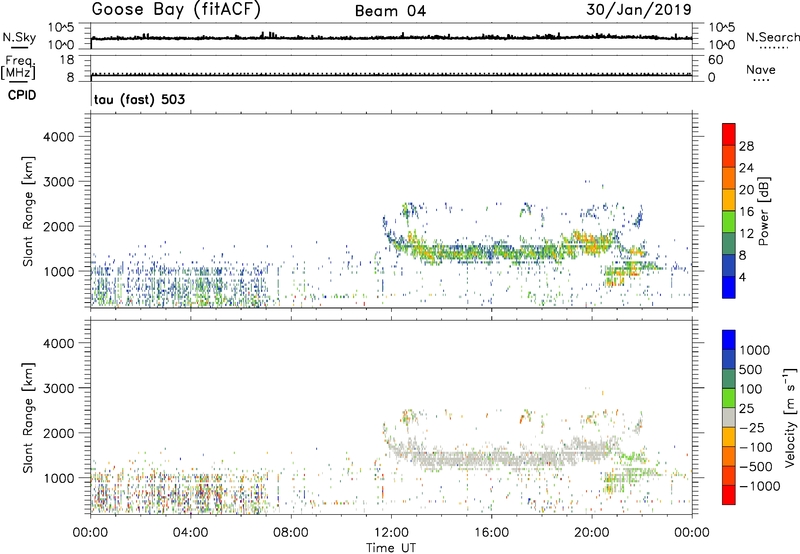Click the 'Nave' legend label
This screenshot has width=800, height=554.
[761, 69]
